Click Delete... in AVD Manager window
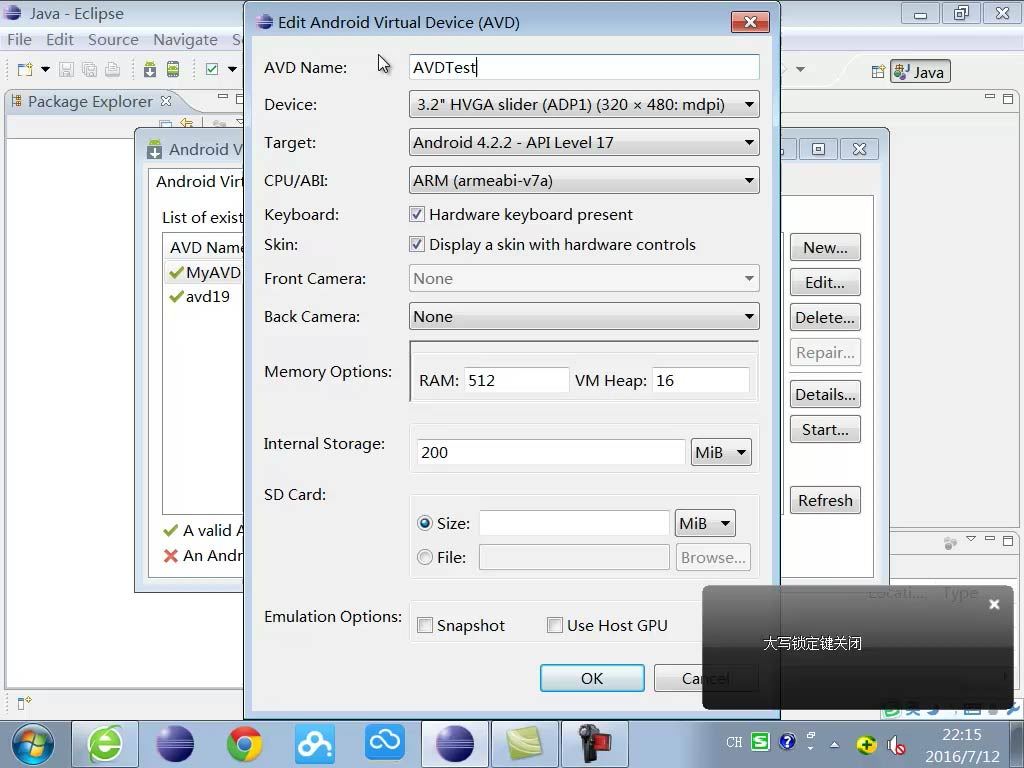The image size is (1024, 768). click(x=825, y=317)
